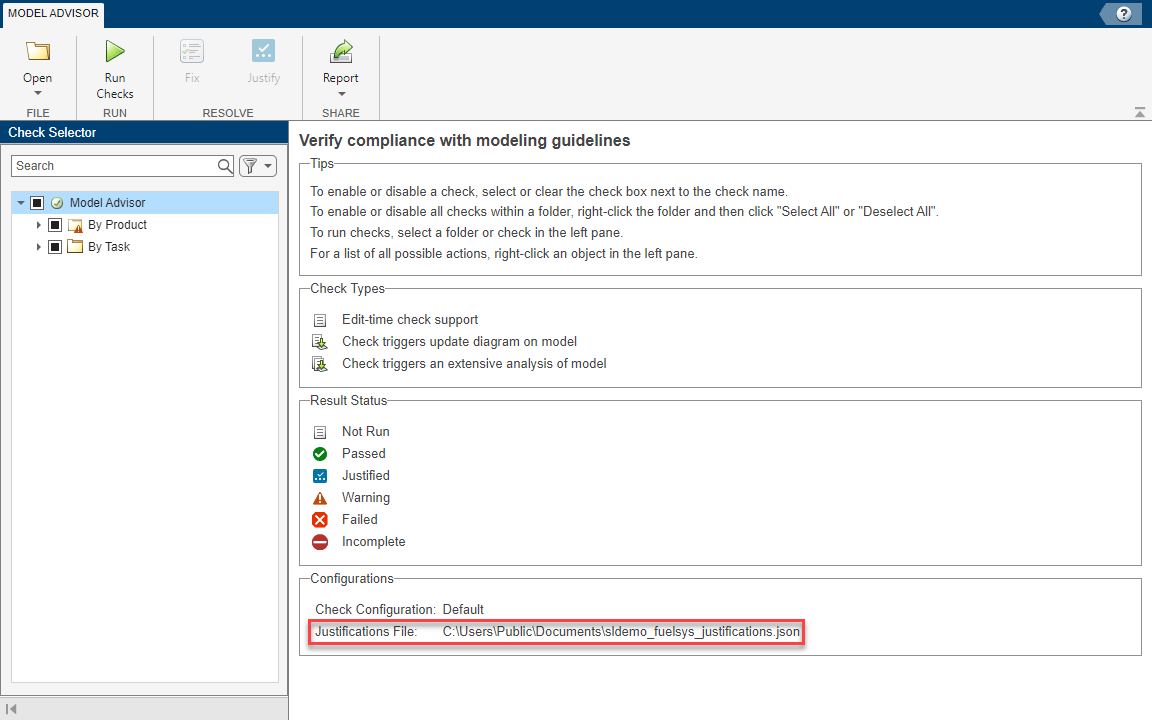Open the help question mark icon
Screen dimensions: 1152x720
point(1124,14)
